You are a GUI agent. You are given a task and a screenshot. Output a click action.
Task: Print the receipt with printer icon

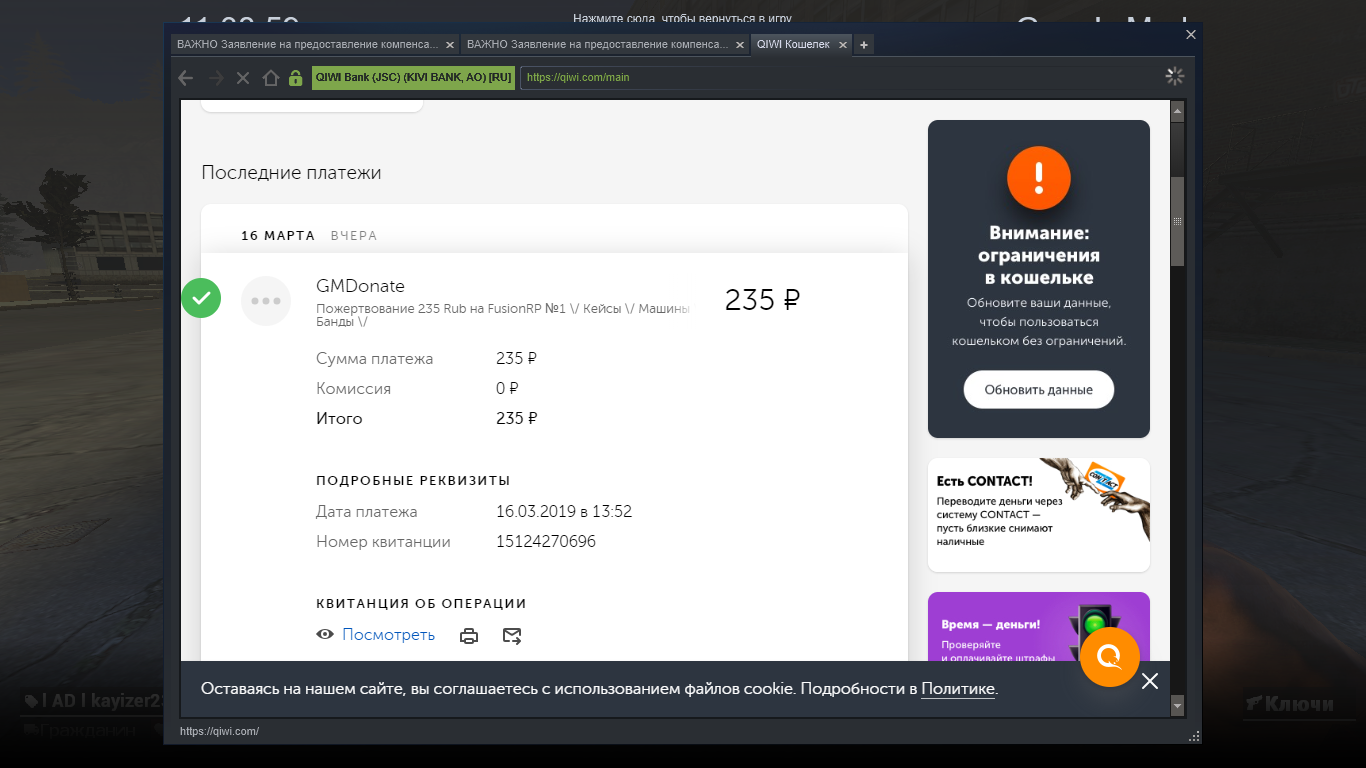[x=469, y=635]
